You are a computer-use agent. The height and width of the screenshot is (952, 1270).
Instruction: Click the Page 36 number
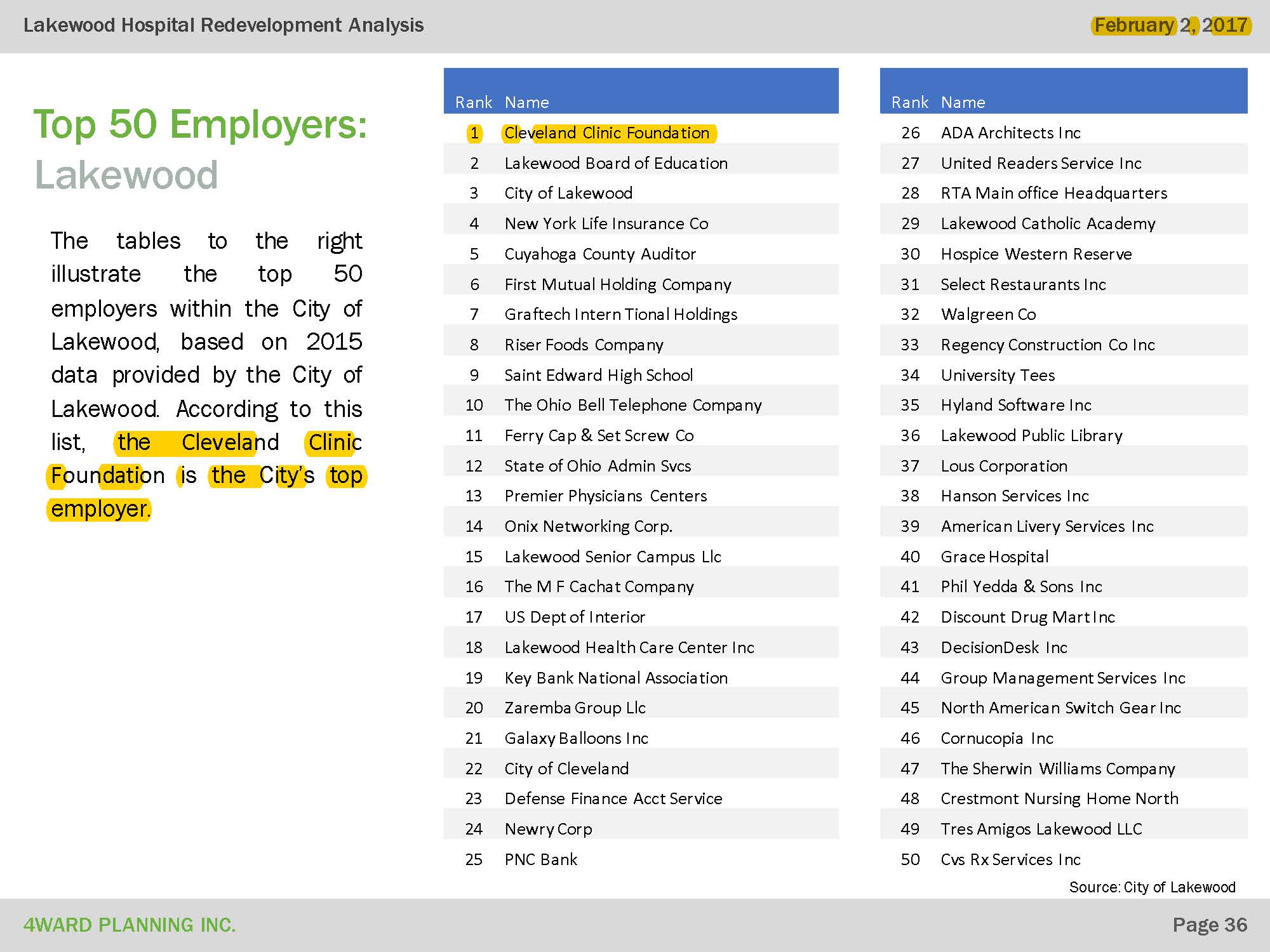(x=1209, y=925)
